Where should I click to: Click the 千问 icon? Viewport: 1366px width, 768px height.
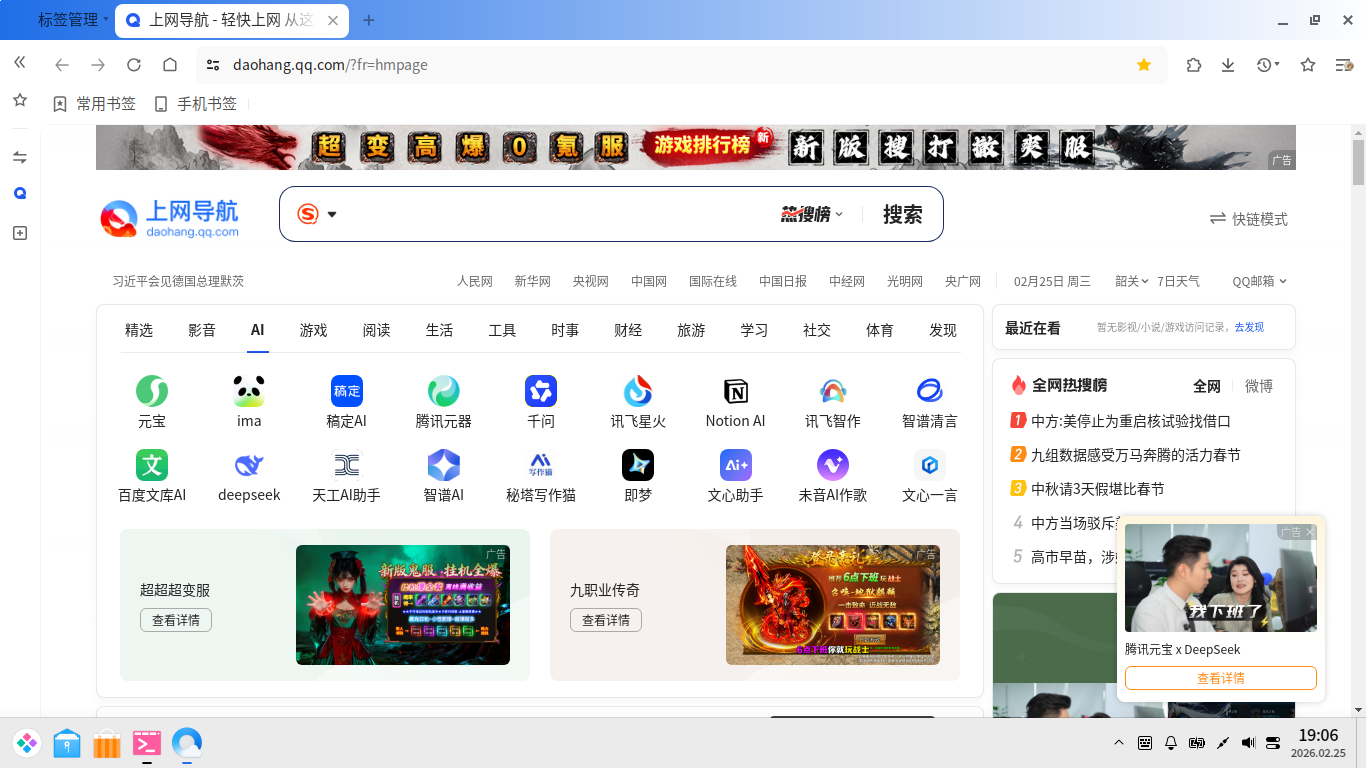click(541, 391)
